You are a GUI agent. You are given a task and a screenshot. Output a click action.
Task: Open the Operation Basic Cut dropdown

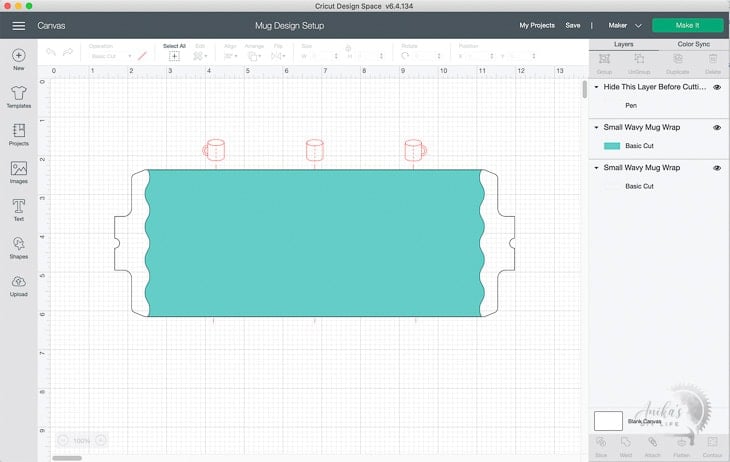111,56
